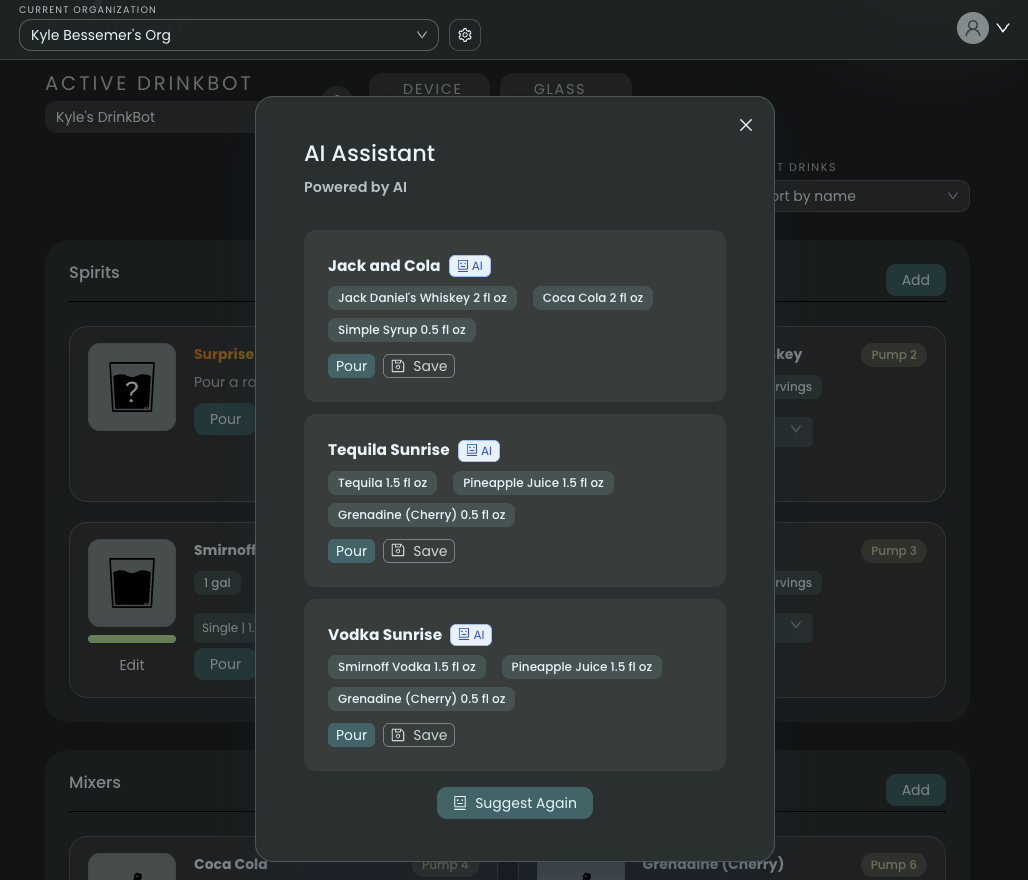Click the question-mark glass icon for the Surprise drink
Viewport: 1028px width, 880px height.
tap(132, 387)
